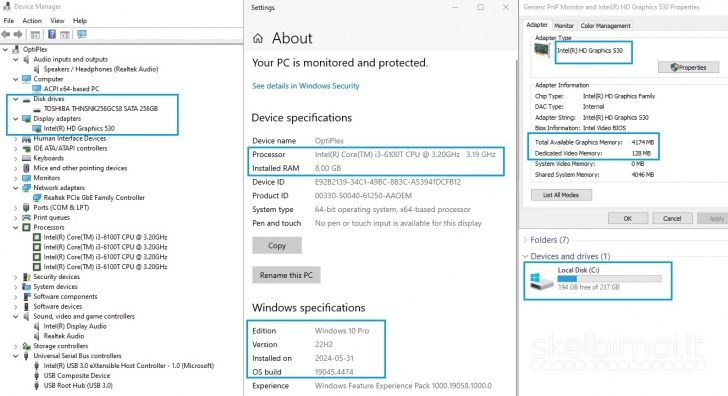Click the Forward arrow in Device Manager toolbar
Viewport: 728px width, 396px height.
pos(18,34)
